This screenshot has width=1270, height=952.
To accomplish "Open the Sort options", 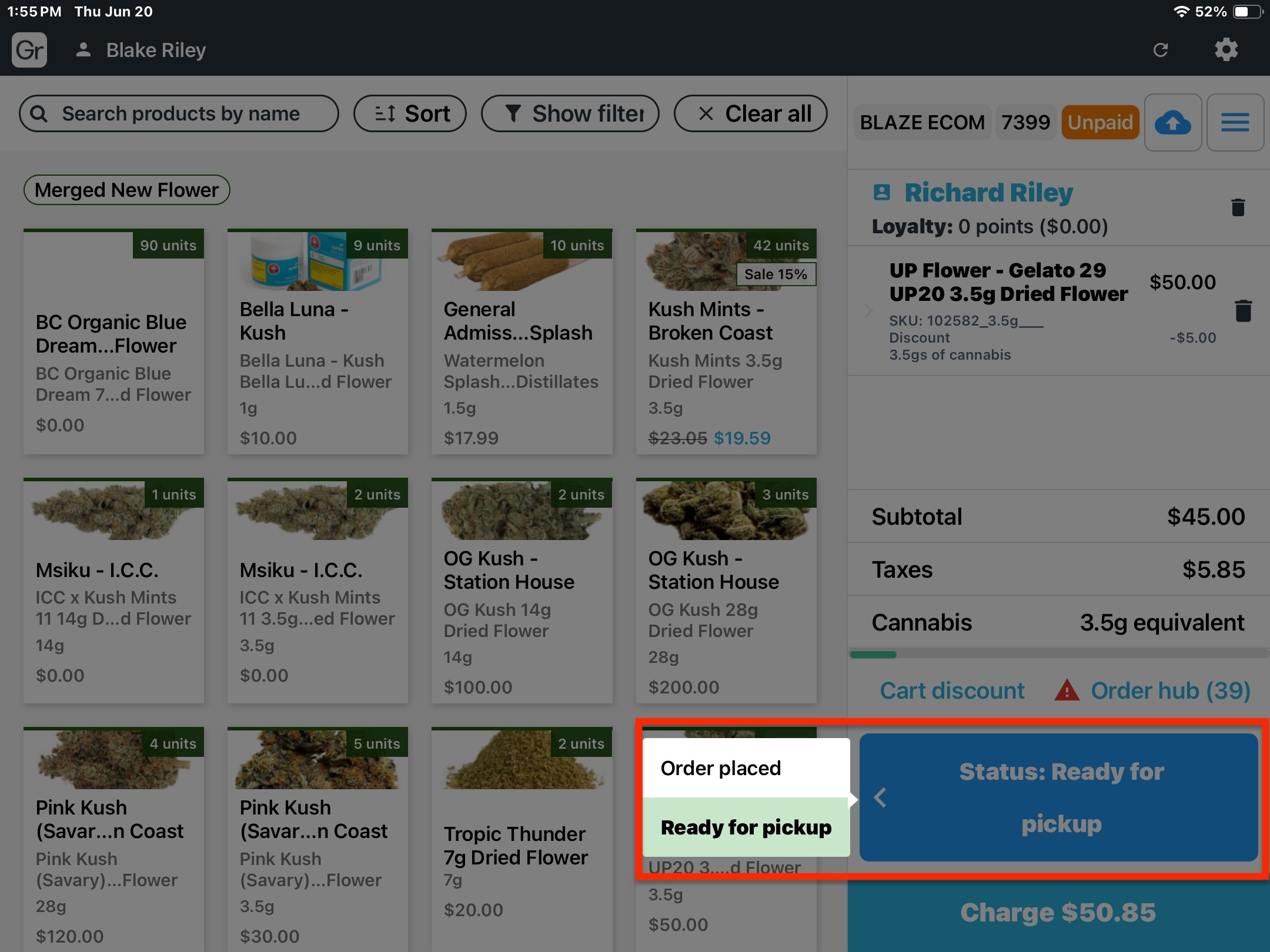I will click(410, 113).
